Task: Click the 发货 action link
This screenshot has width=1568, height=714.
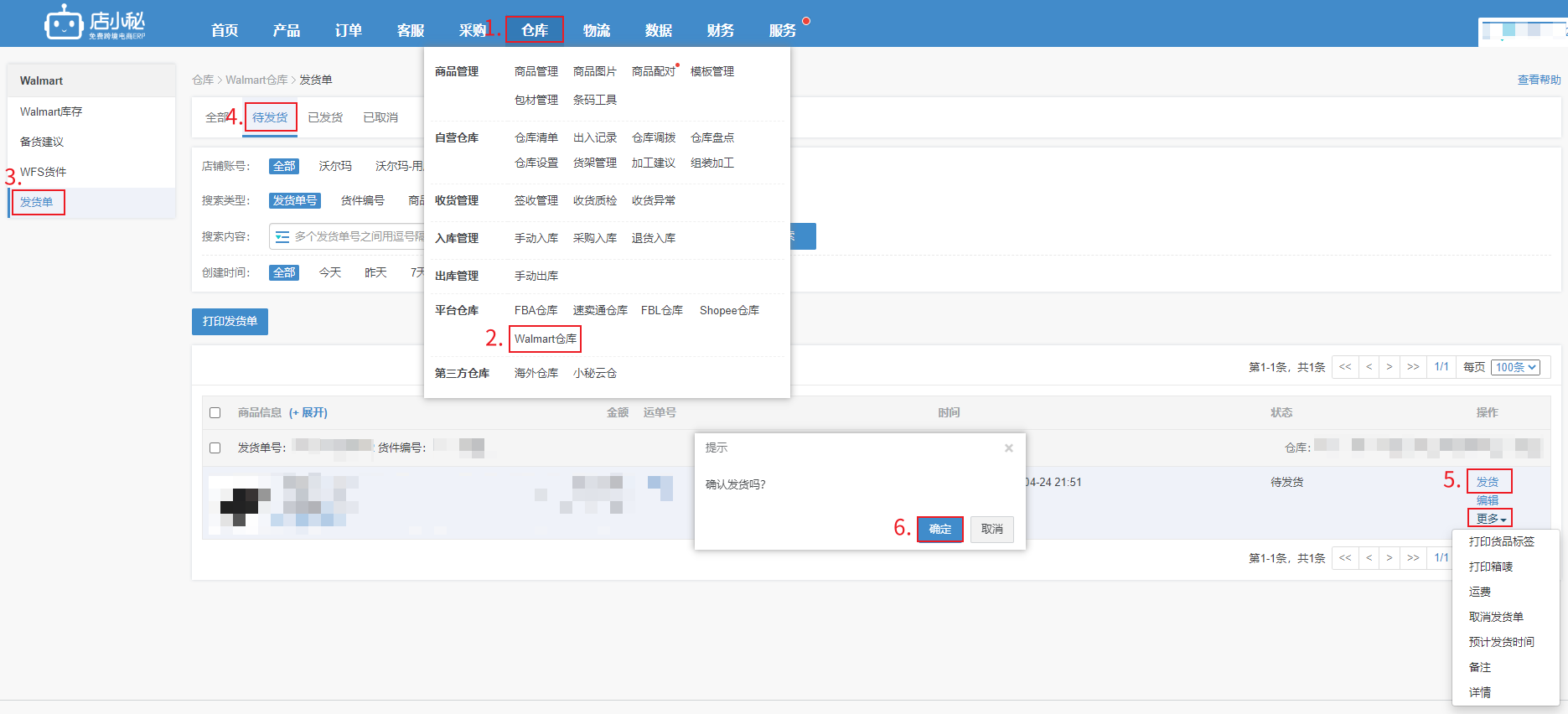Action: pyautogui.click(x=1488, y=482)
